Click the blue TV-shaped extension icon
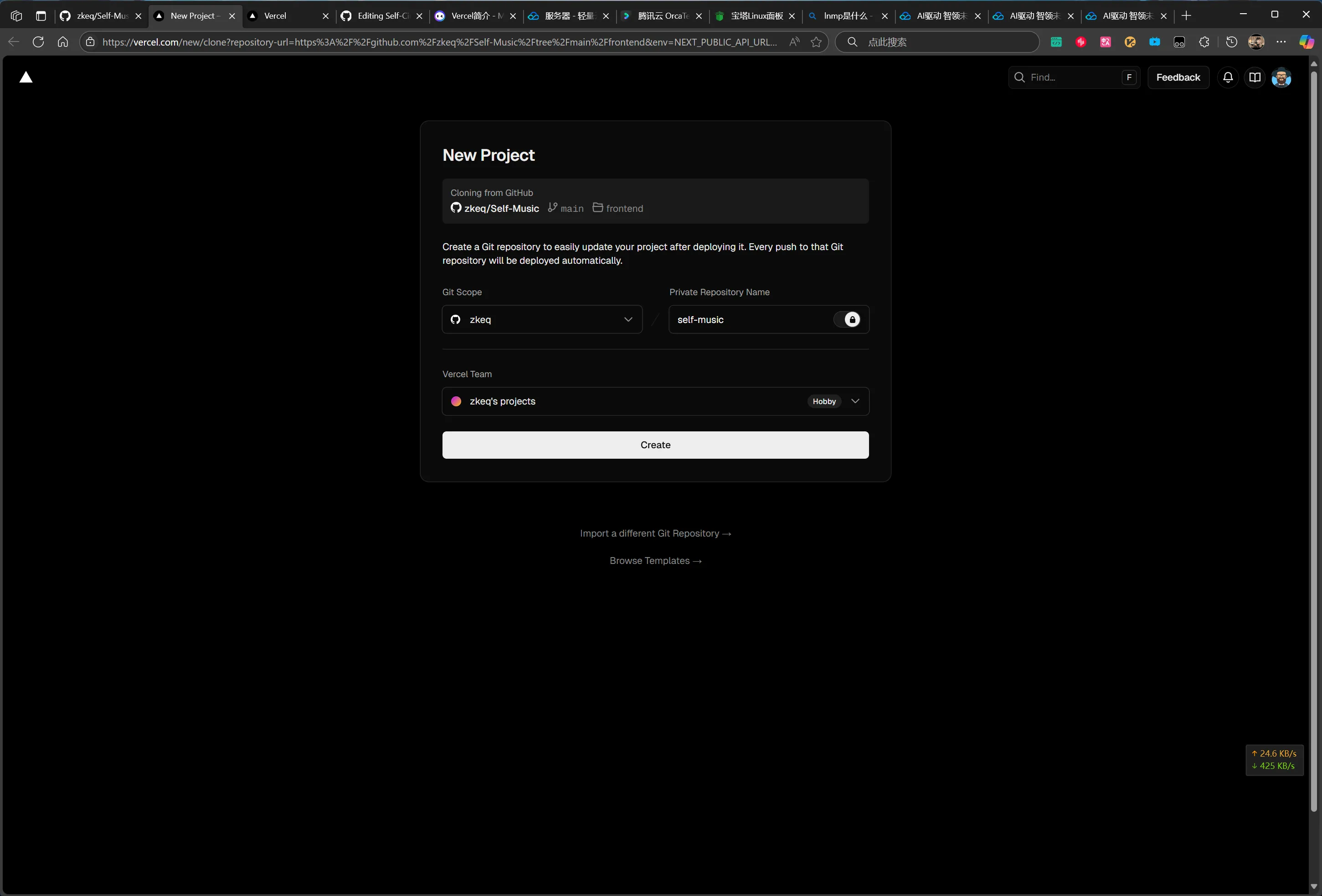 [x=1154, y=41]
